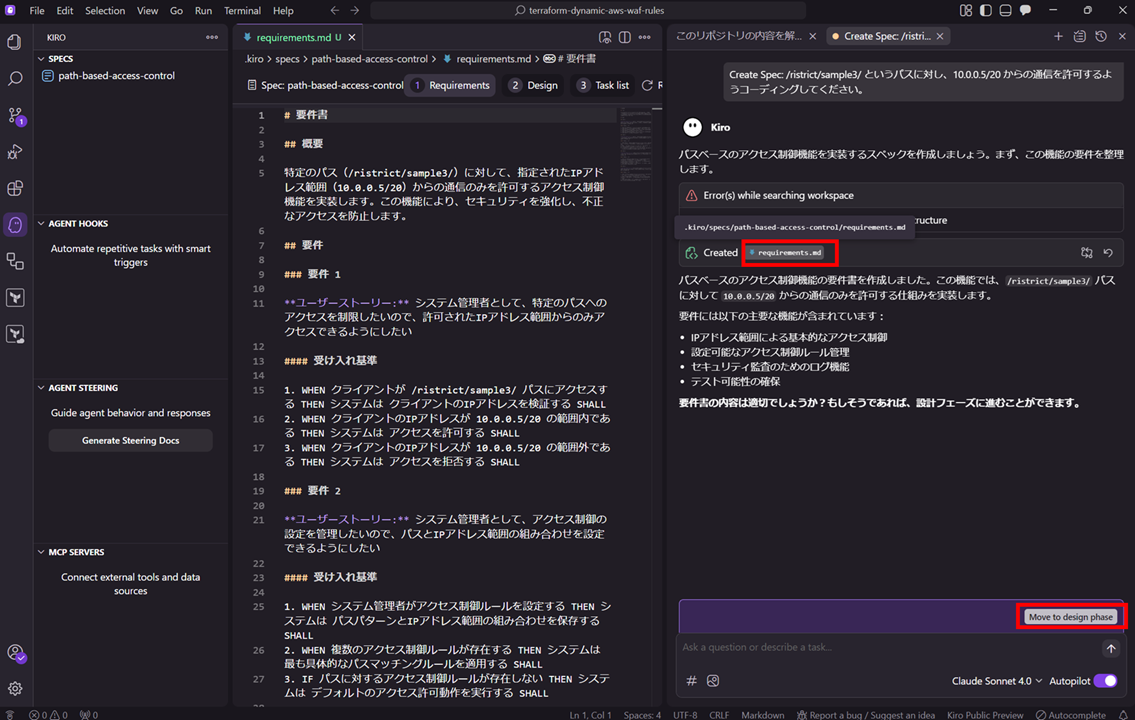The height and width of the screenshot is (720, 1135).
Task: Open the Claude Sonnet 4.0 model dropdown
Action: [x=997, y=681]
